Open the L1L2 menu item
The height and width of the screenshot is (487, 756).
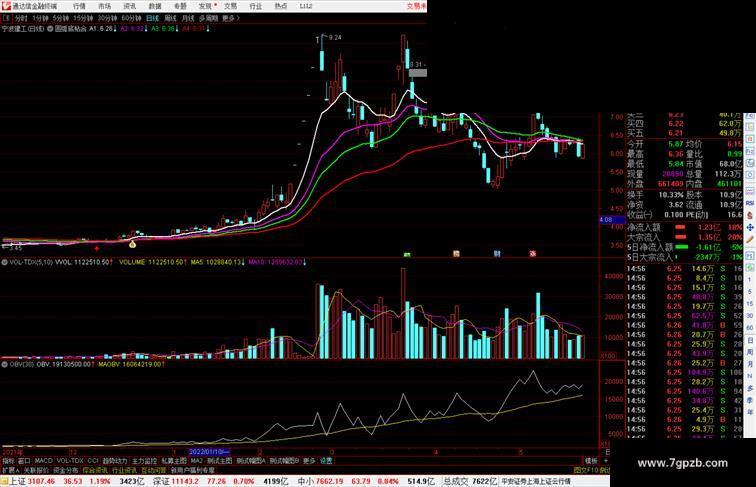(306, 6)
